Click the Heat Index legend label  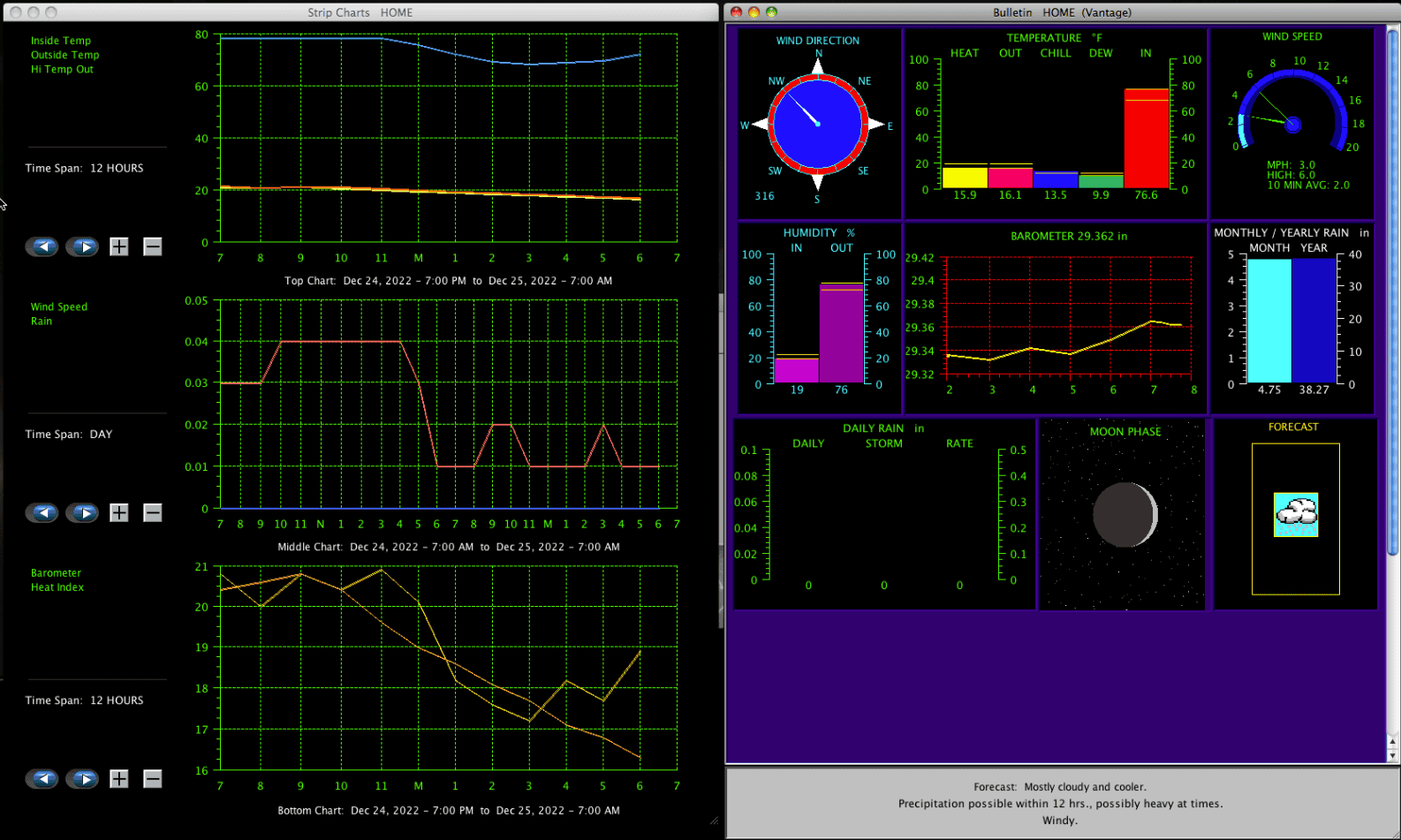(x=57, y=587)
